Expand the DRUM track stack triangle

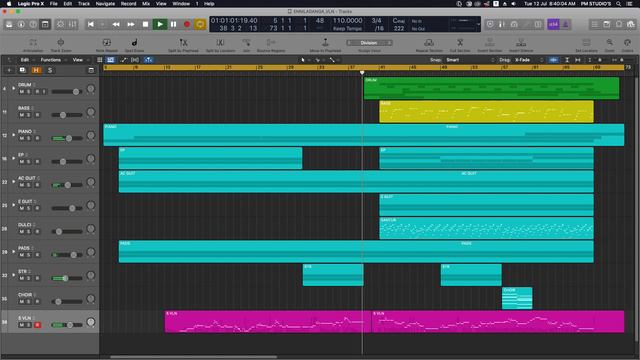(13, 88)
